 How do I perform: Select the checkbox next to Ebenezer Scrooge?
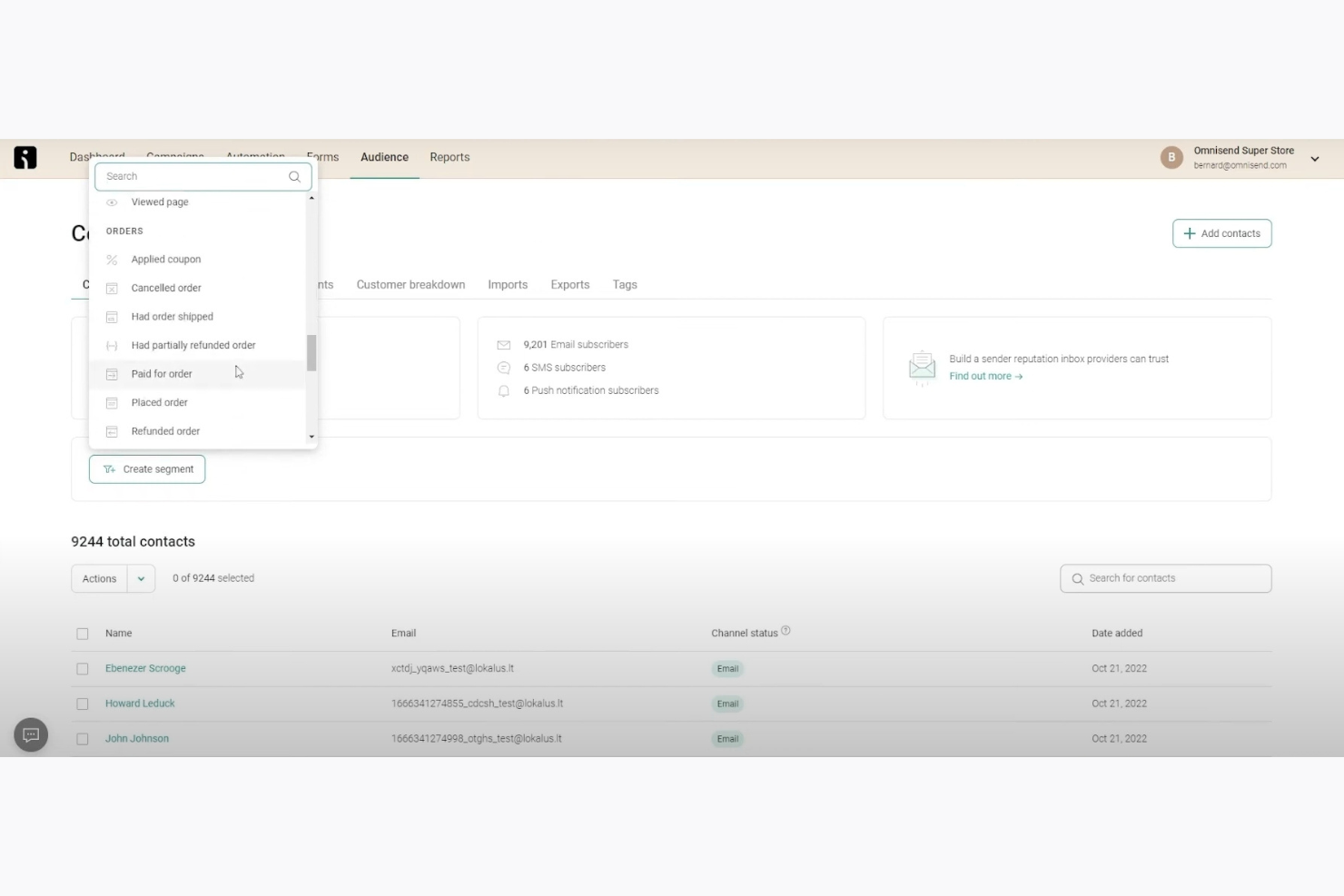coord(82,668)
